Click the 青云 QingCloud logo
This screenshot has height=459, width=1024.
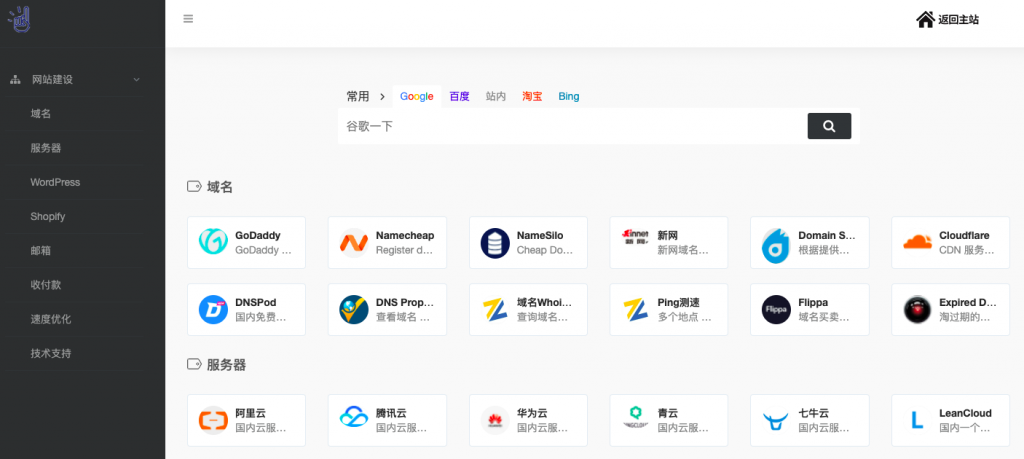pyautogui.click(x=635, y=418)
